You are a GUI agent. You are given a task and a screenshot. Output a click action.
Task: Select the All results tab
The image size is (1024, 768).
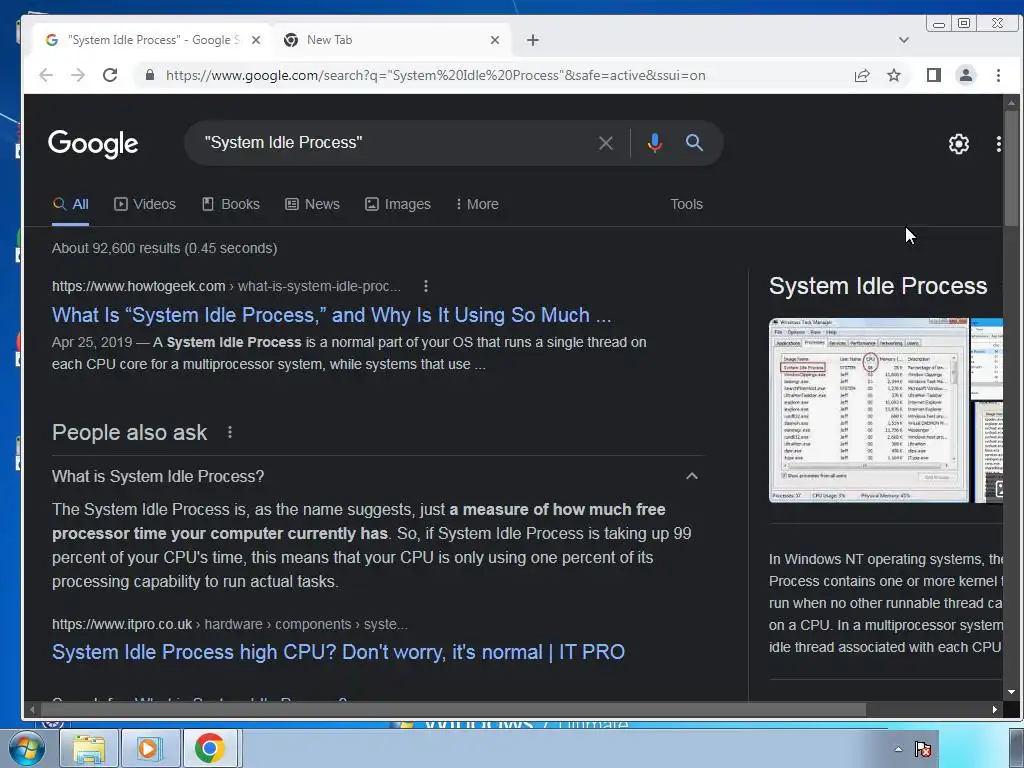pos(71,204)
